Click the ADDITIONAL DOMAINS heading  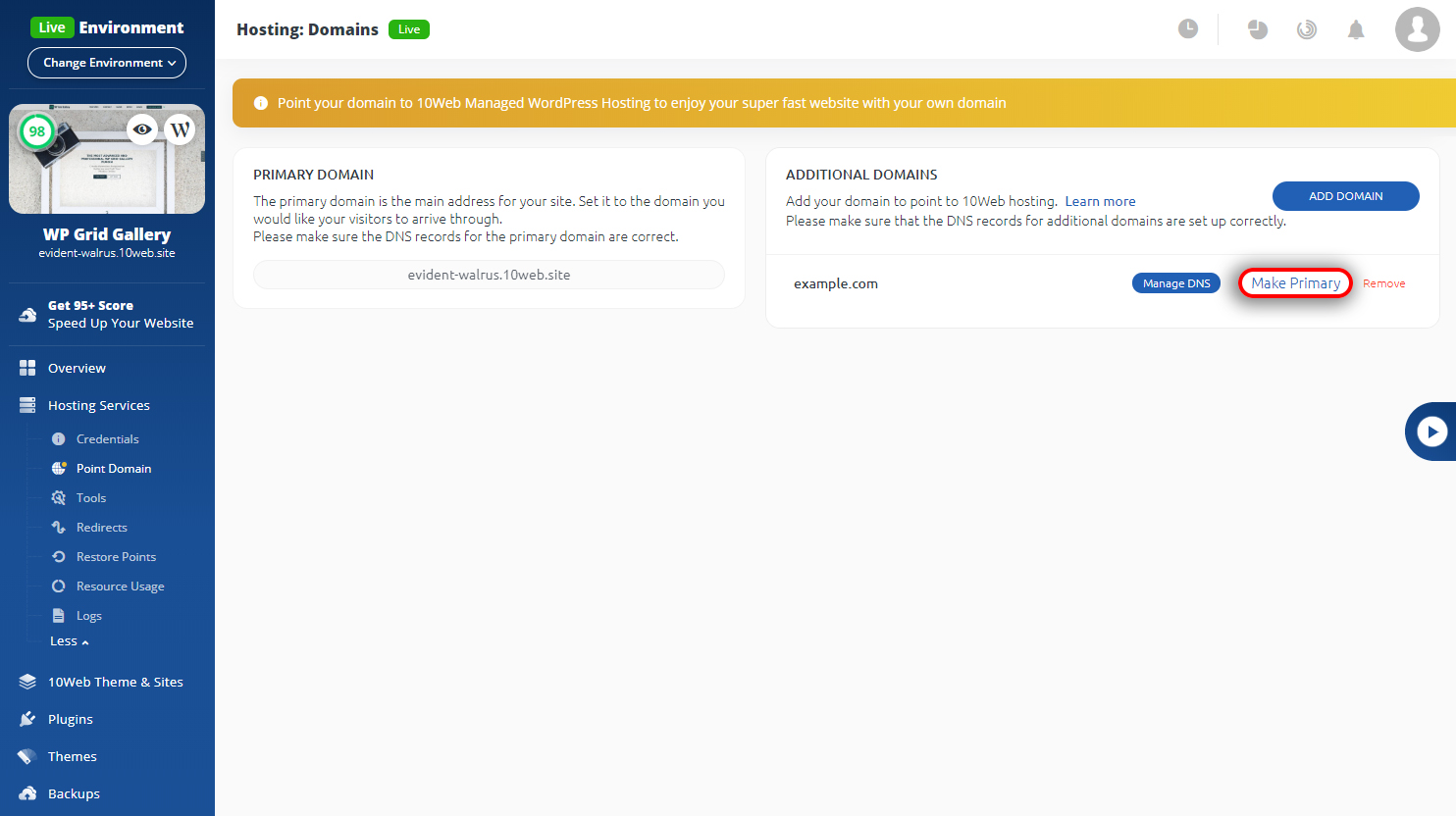[x=861, y=175]
